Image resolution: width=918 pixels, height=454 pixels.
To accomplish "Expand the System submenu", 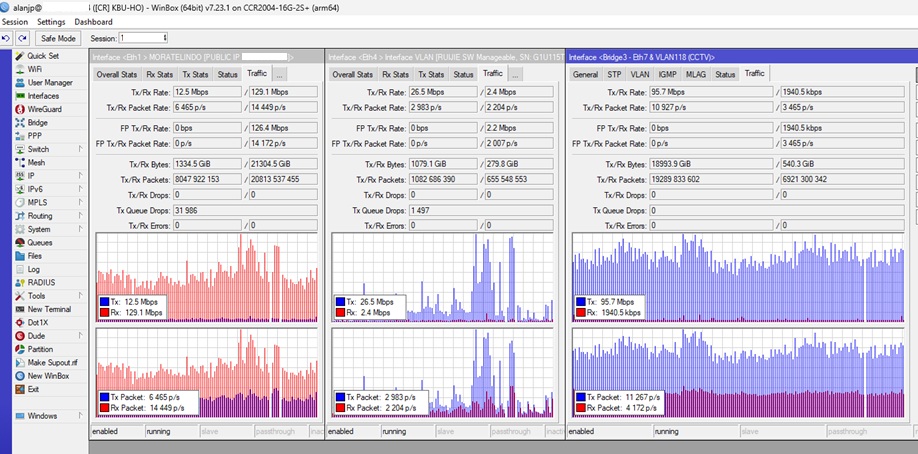I will click(81, 229).
